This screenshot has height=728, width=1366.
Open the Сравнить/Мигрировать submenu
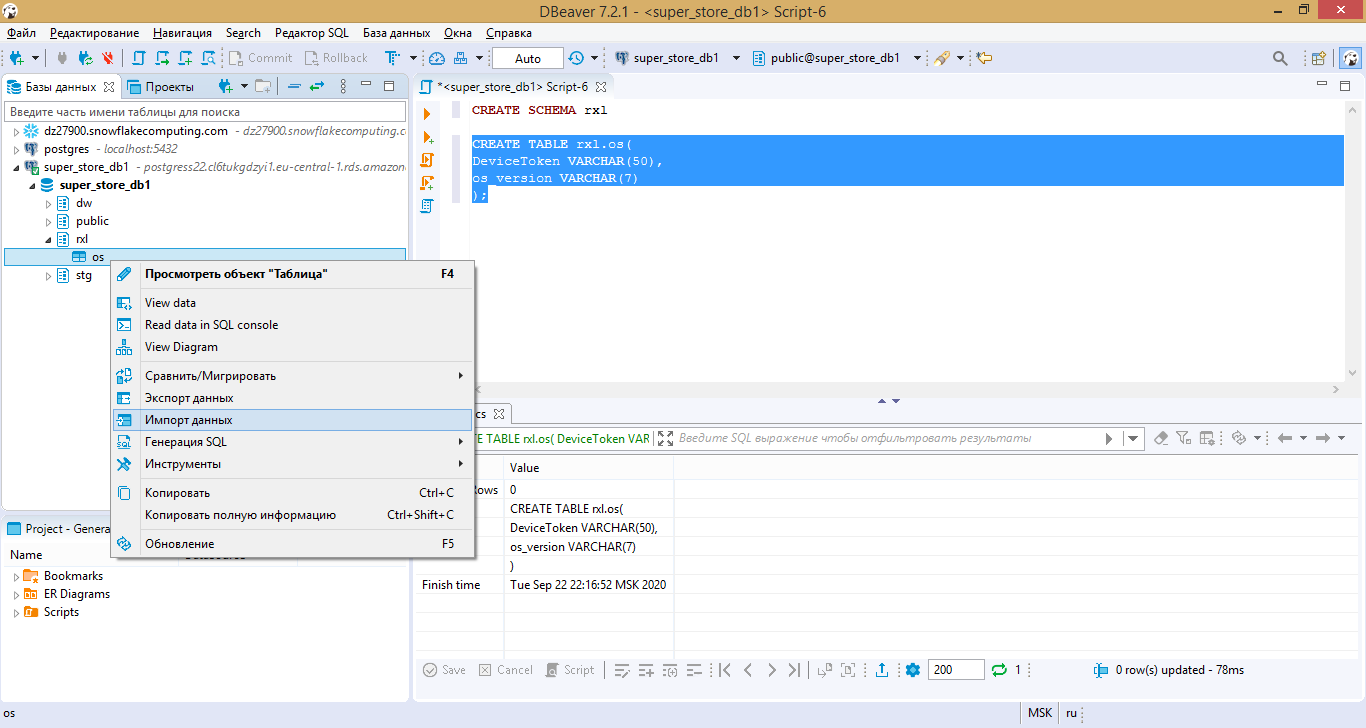point(292,376)
